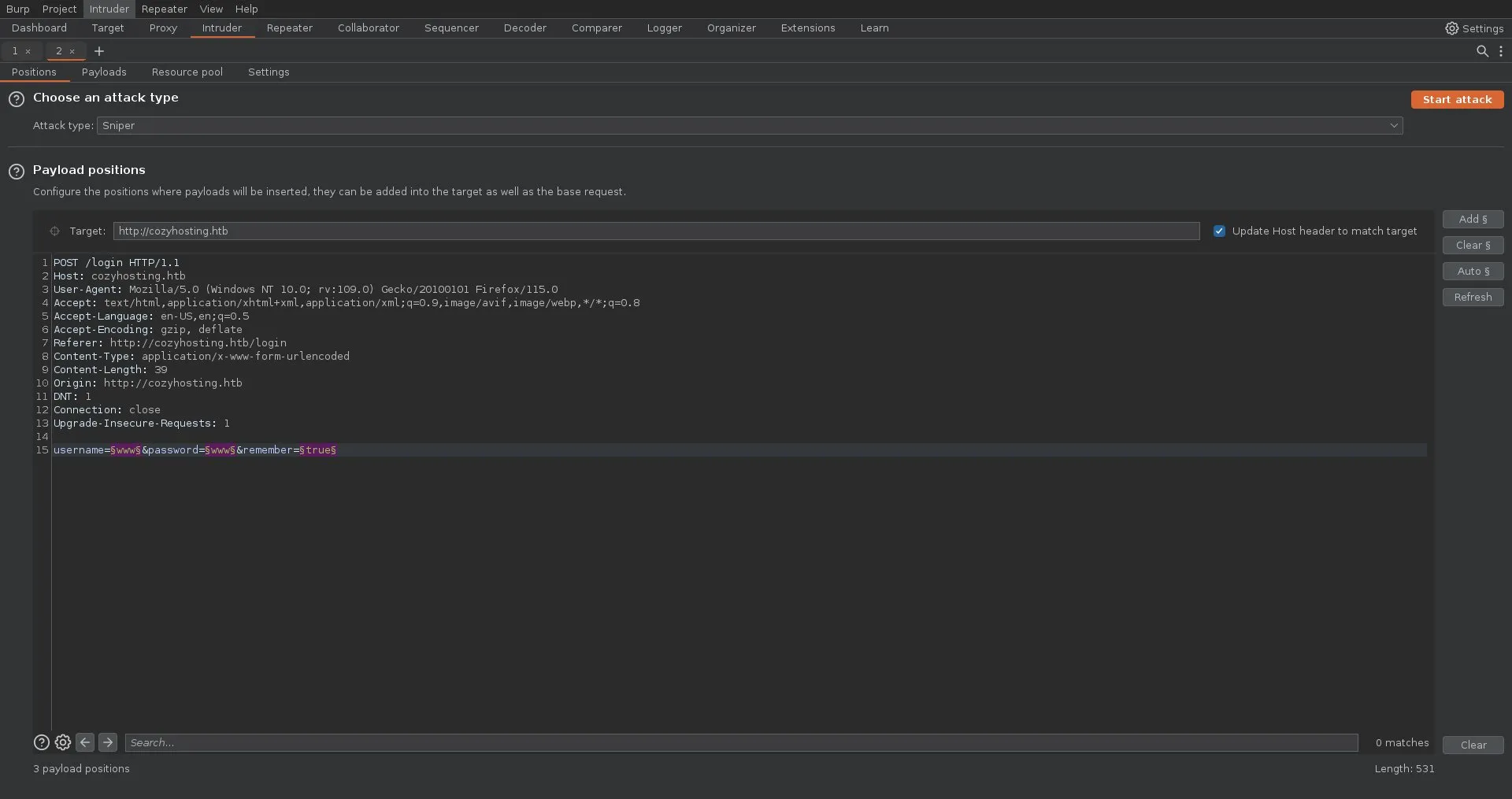This screenshot has width=1512, height=799.
Task: Click the search magnifier icon
Action: tap(1482, 51)
